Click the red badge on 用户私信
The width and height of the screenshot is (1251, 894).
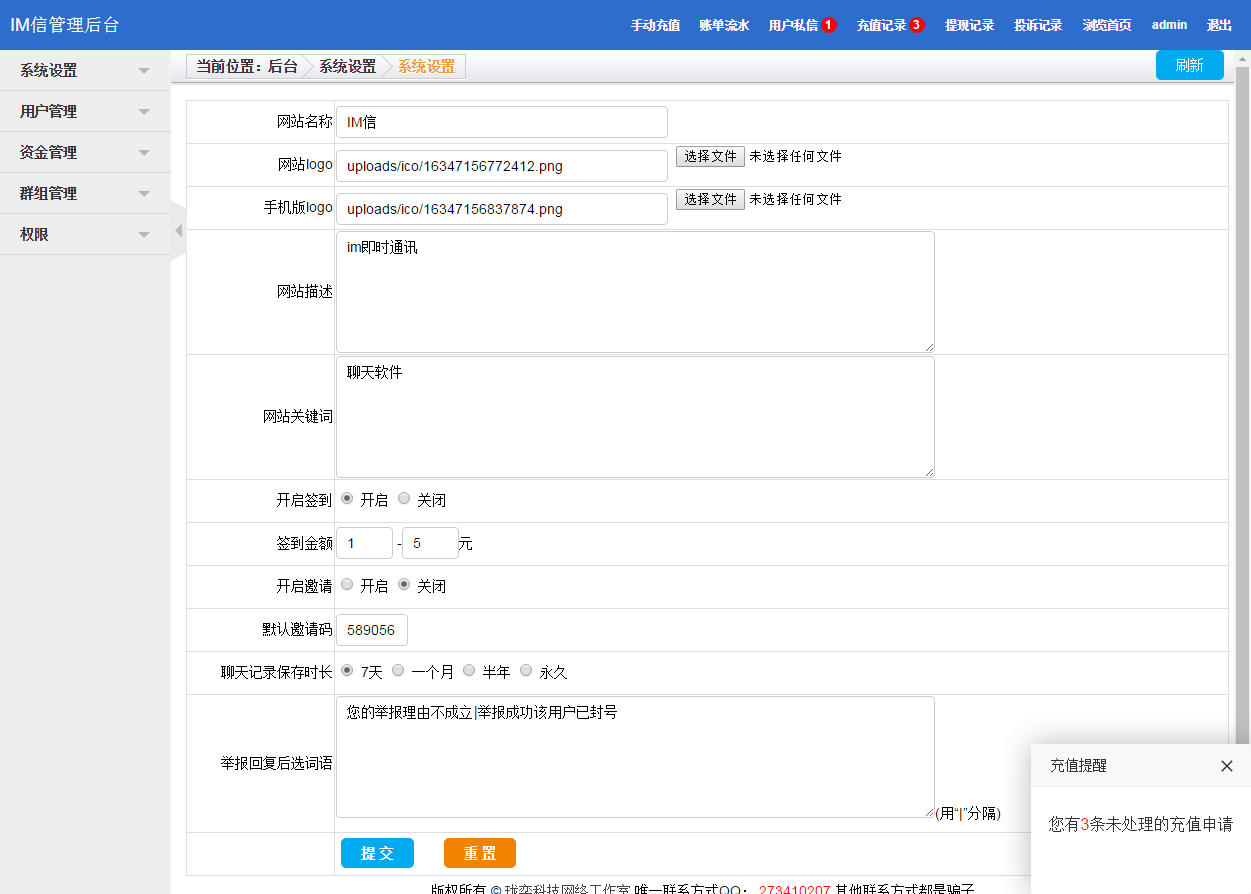click(x=829, y=25)
